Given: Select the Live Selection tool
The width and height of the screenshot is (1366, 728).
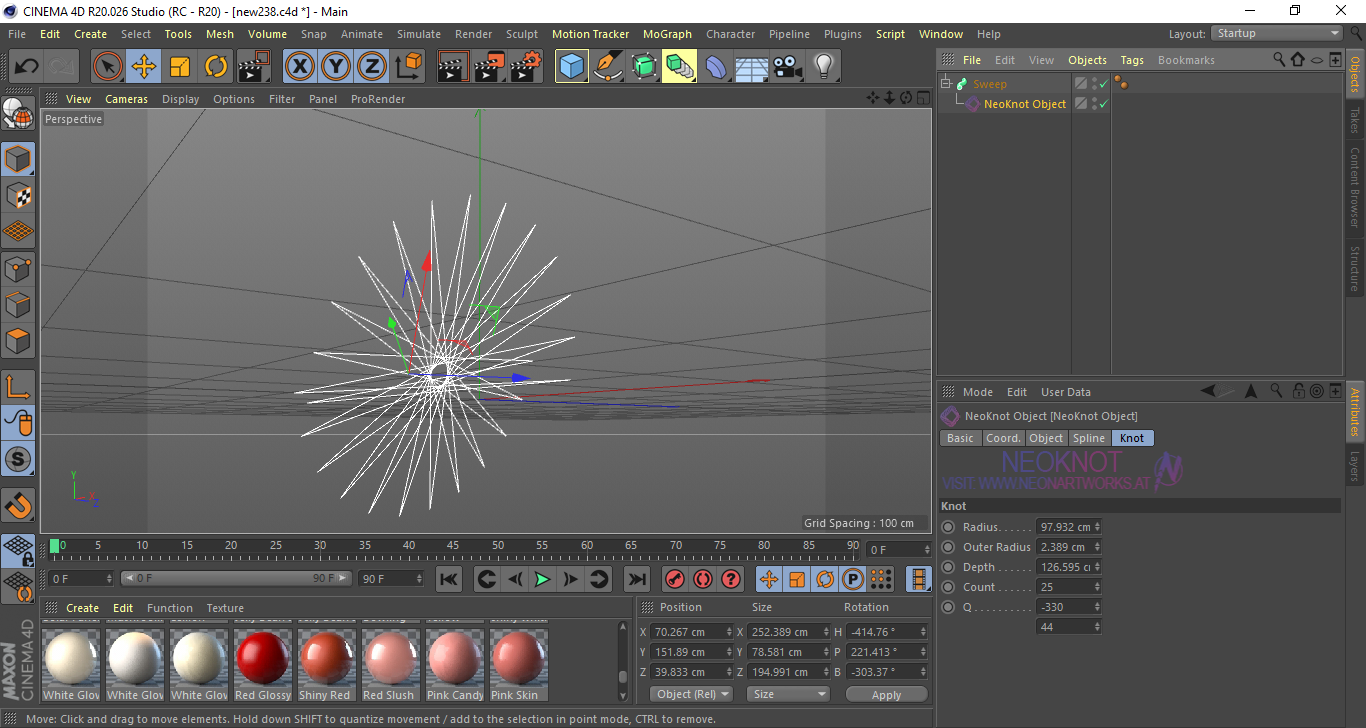Looking at the screenshot, I should click(x=108, y=67).
